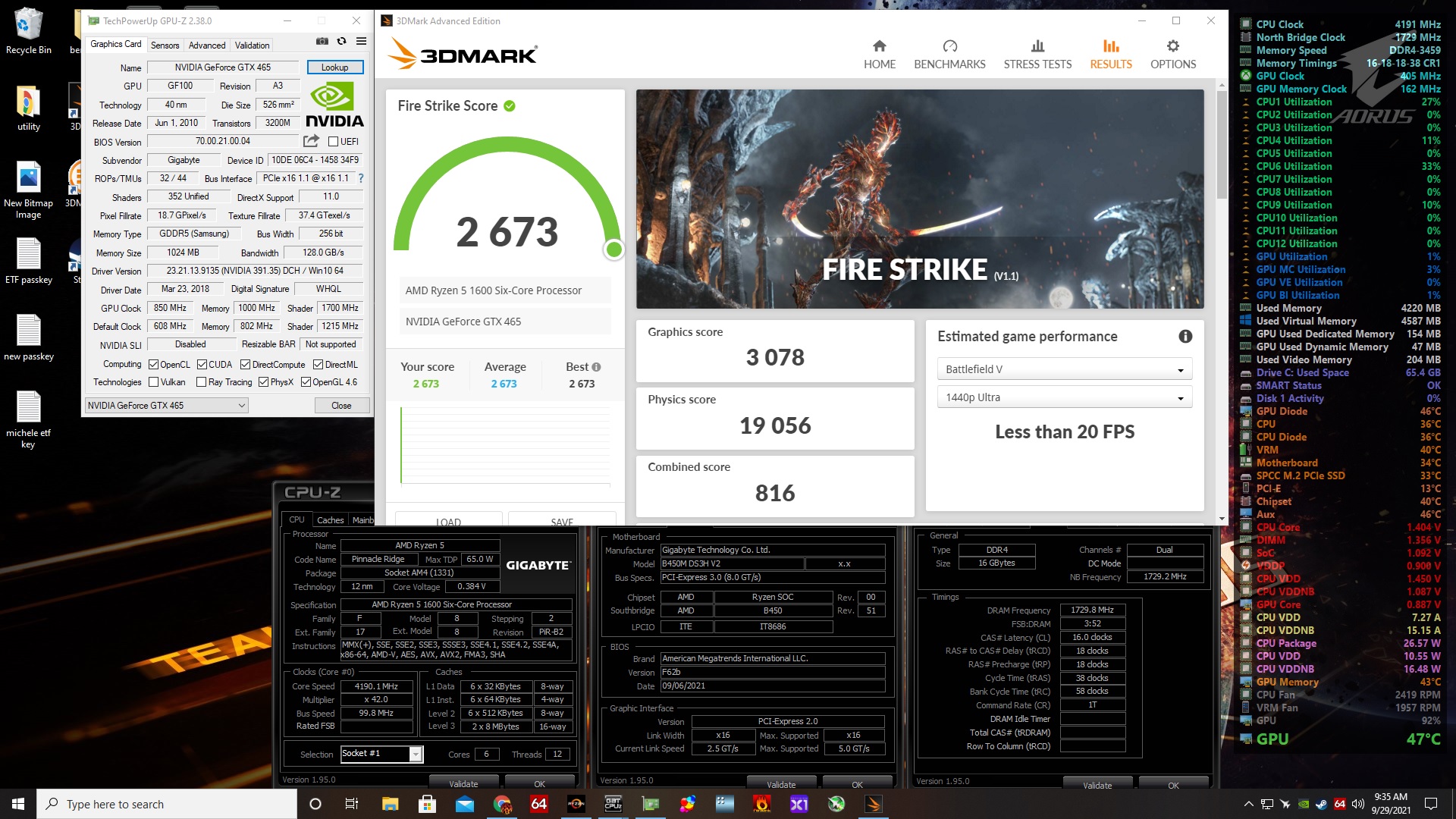
Task: Select the CPU-Z CPU tab
Action: click(x=297, y=519)
